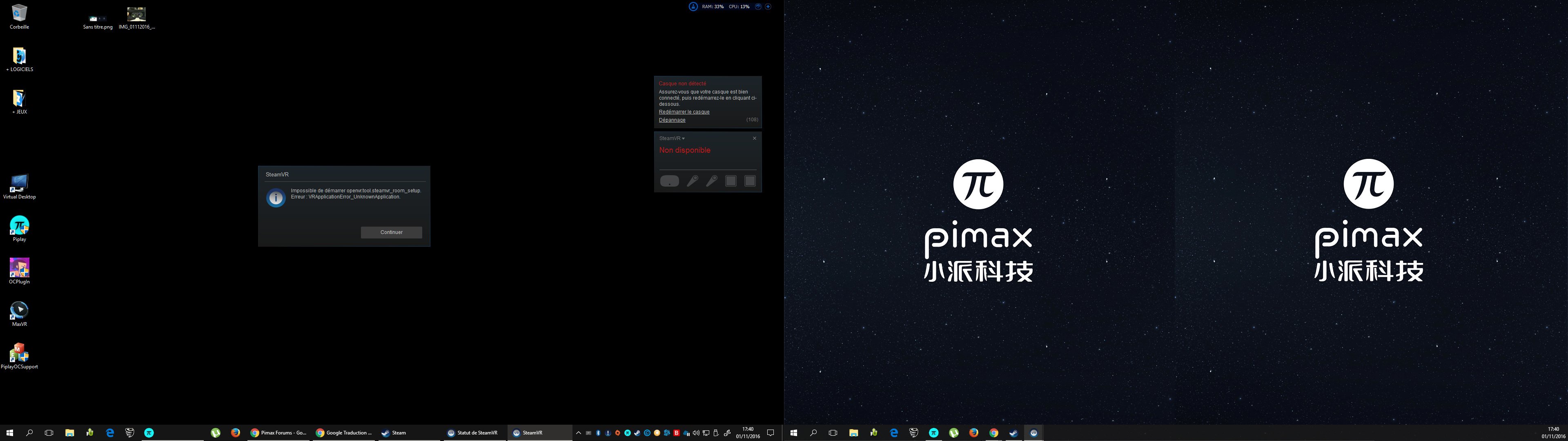Click the blue info icon in the error dialog

pos(276,198)
